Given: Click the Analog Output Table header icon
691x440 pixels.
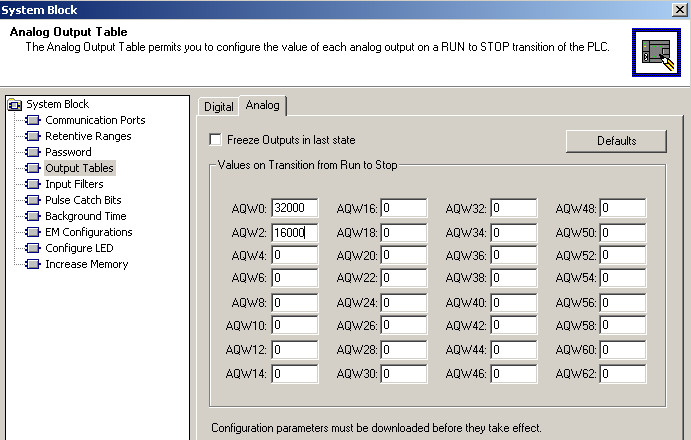Looking at the screenshot, I should (655, 52).
